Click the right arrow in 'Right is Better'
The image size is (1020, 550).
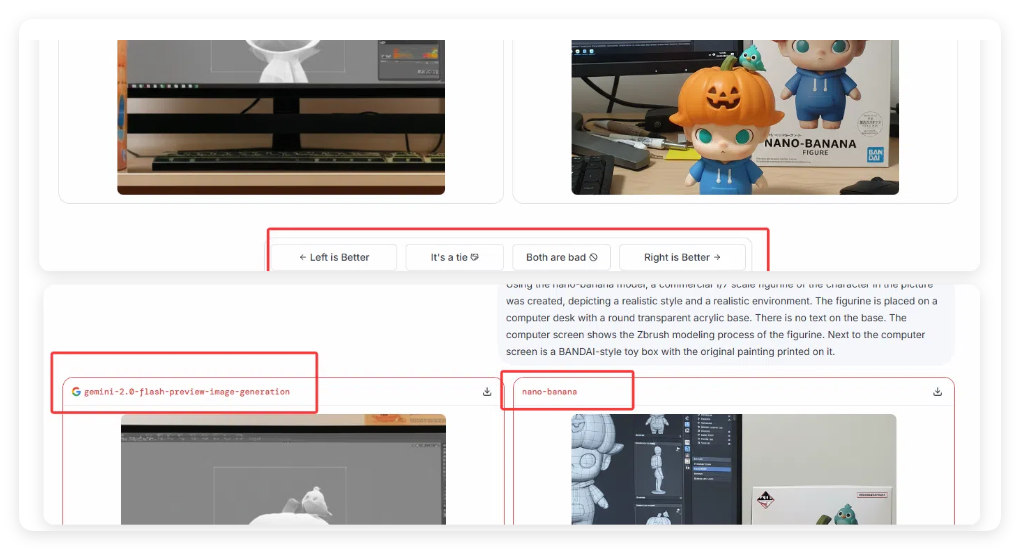point(717,257)
